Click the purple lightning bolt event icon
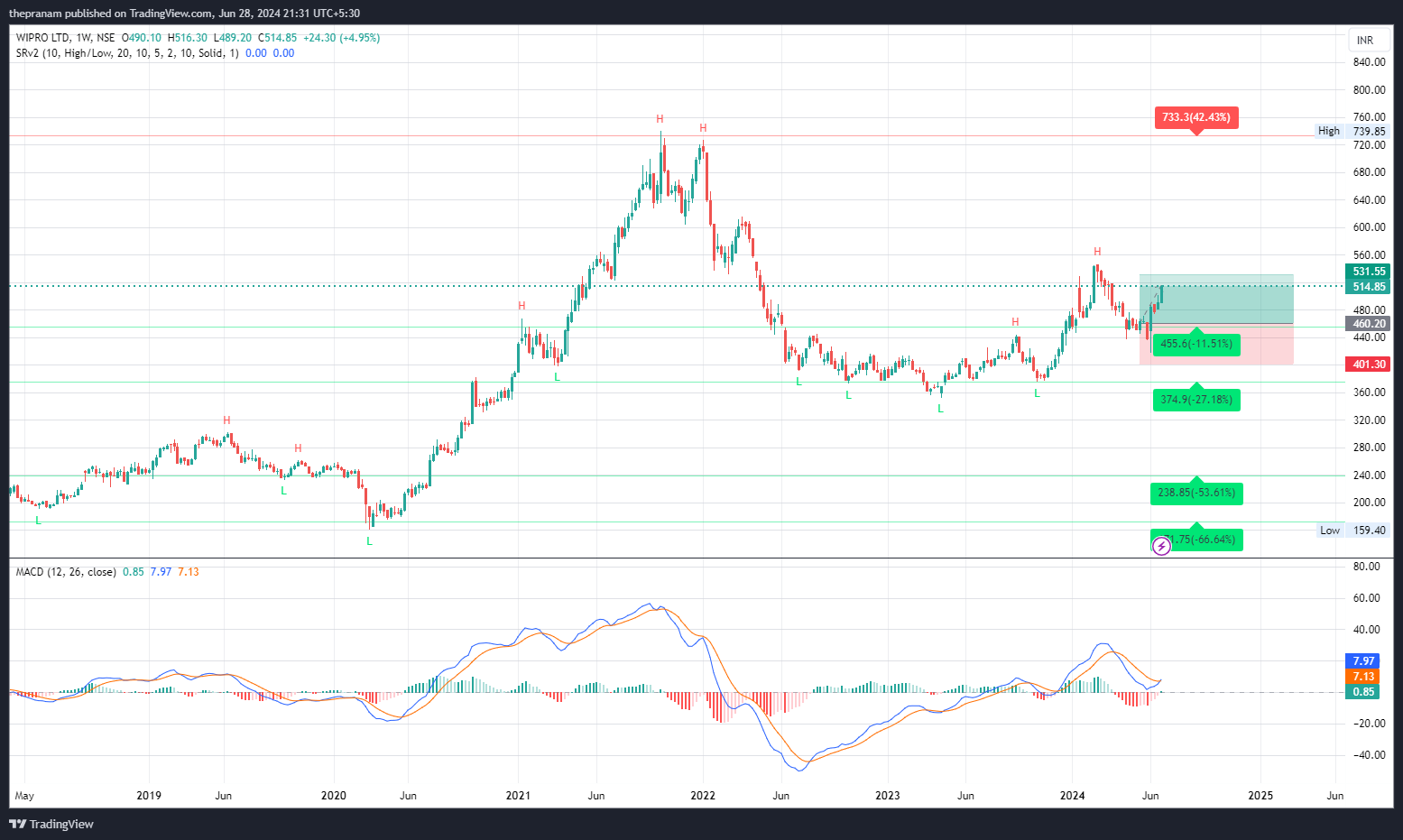This screenshot has height=840, width=1403. pos(1161,546)
